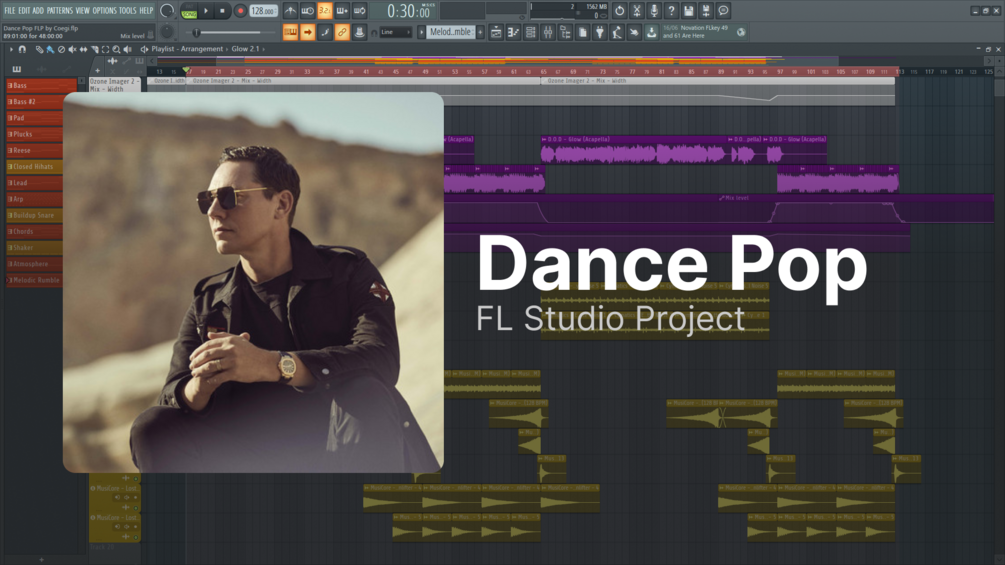Viewport: 1005px width, 565px height.
Task: Open the Melod..mble pattern selector
Action: click(x=451, y=32)
